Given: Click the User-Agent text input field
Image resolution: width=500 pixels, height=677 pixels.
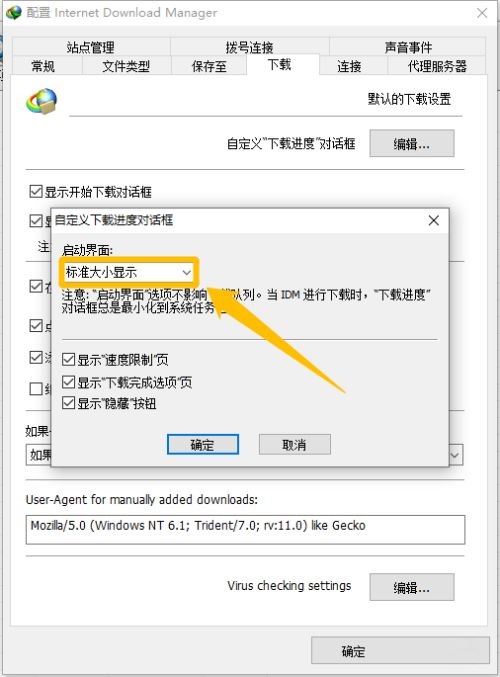Looking at the screenshot, I should click(x=245, y=530).
